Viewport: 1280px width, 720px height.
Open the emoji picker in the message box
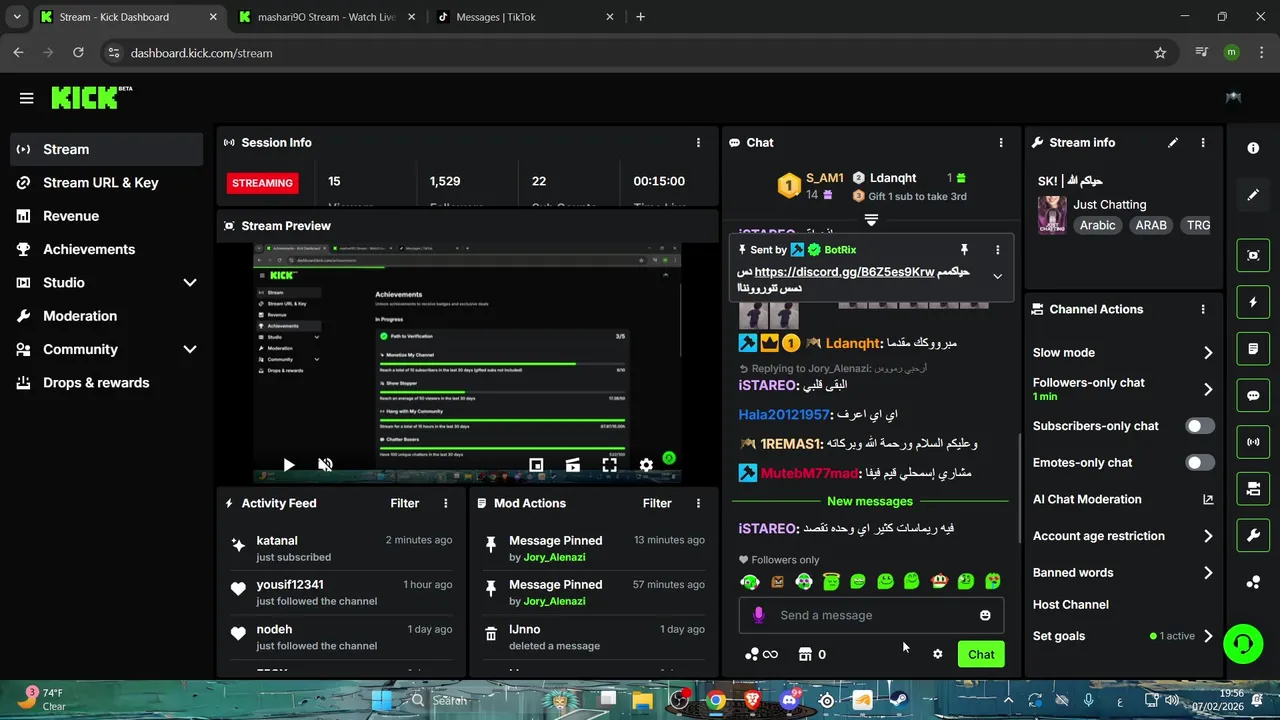985,615
